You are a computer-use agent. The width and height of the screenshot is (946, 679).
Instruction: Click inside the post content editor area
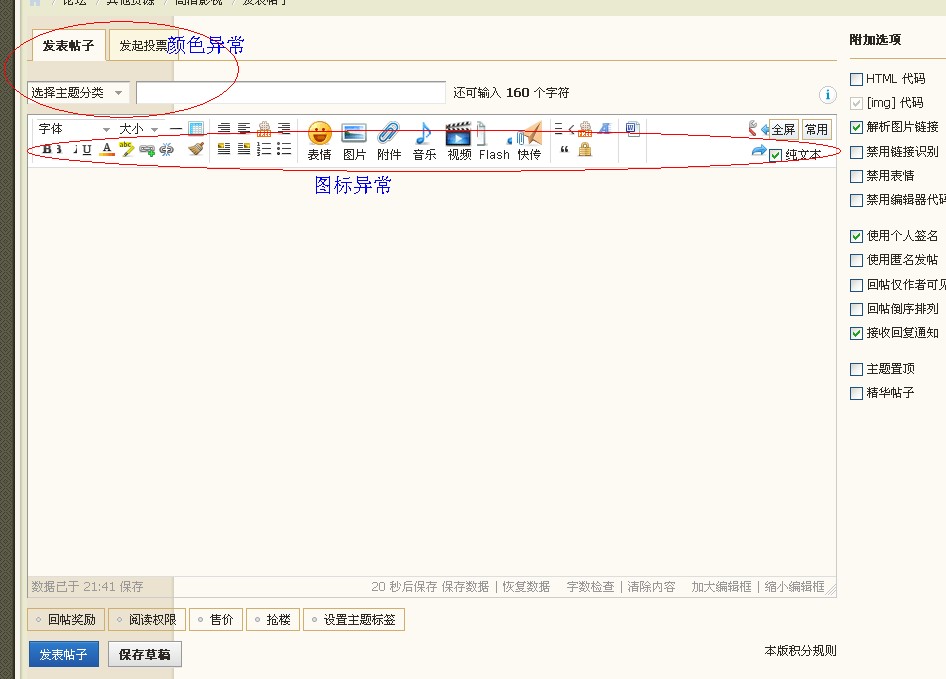tap(431, 371)
